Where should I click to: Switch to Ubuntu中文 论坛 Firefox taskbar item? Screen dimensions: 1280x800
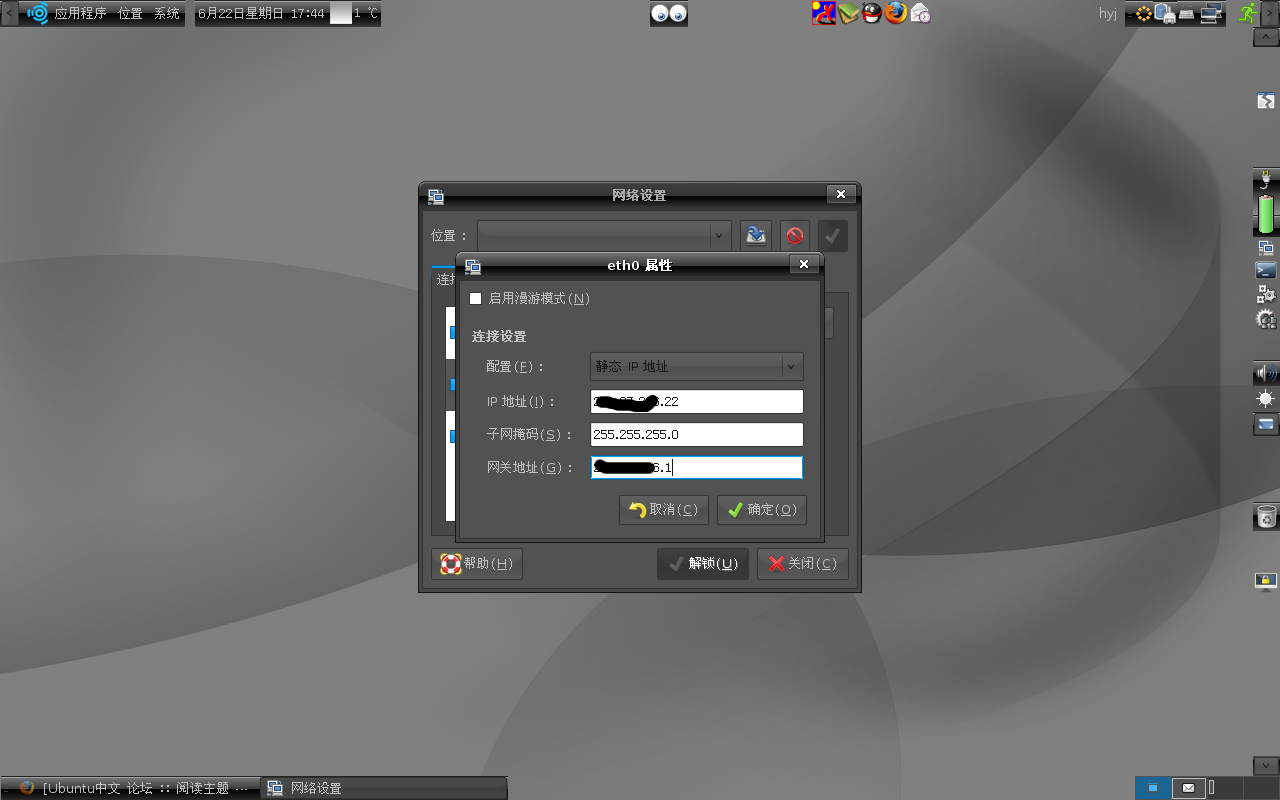click(x=136, y=788)
